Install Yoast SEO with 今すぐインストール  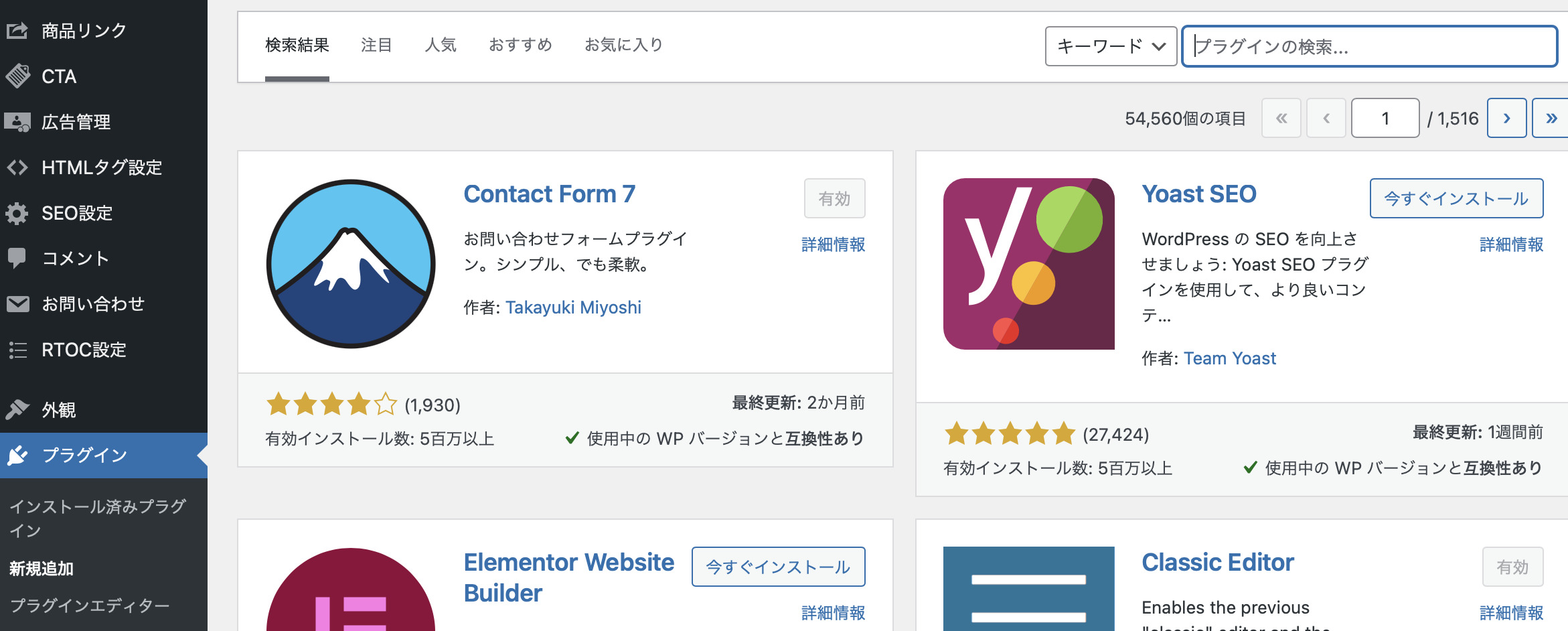(1456, 198)
